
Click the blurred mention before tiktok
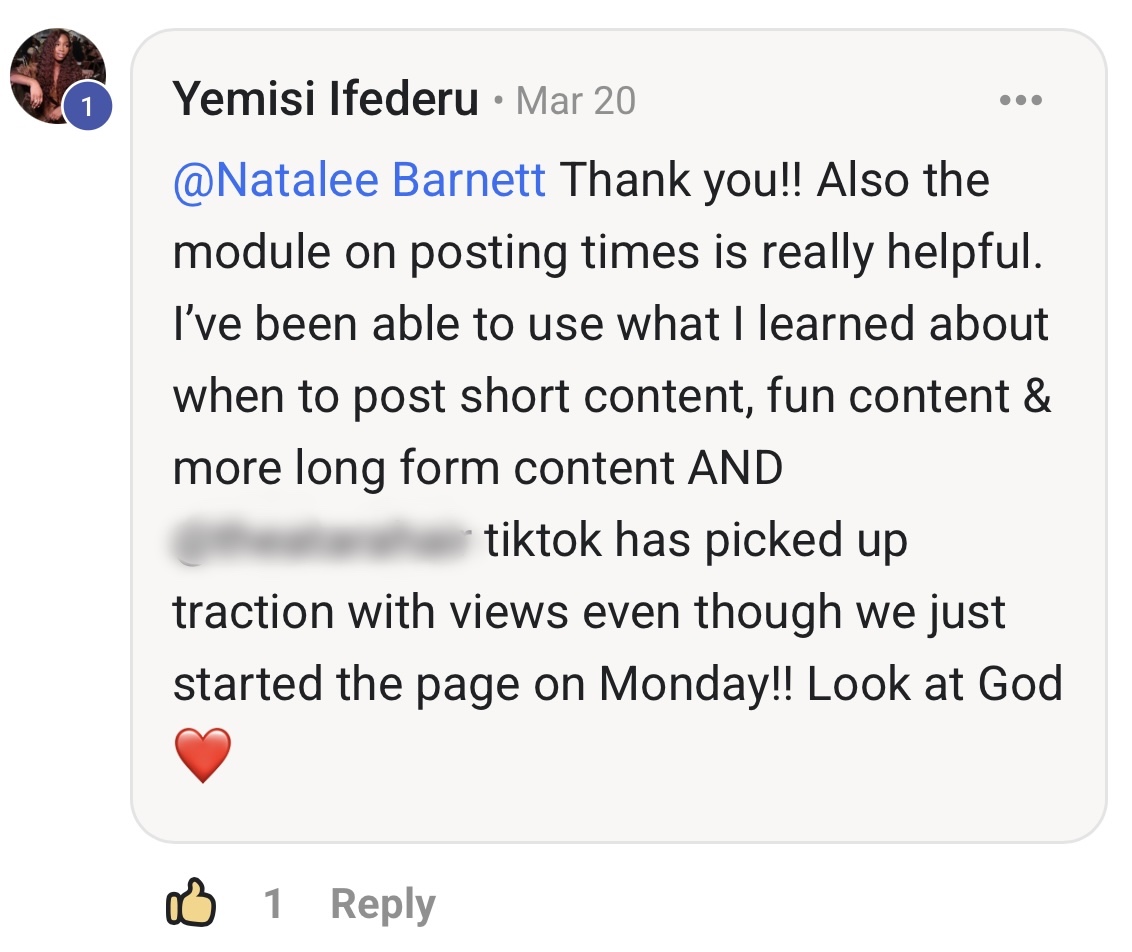[321, 540]
